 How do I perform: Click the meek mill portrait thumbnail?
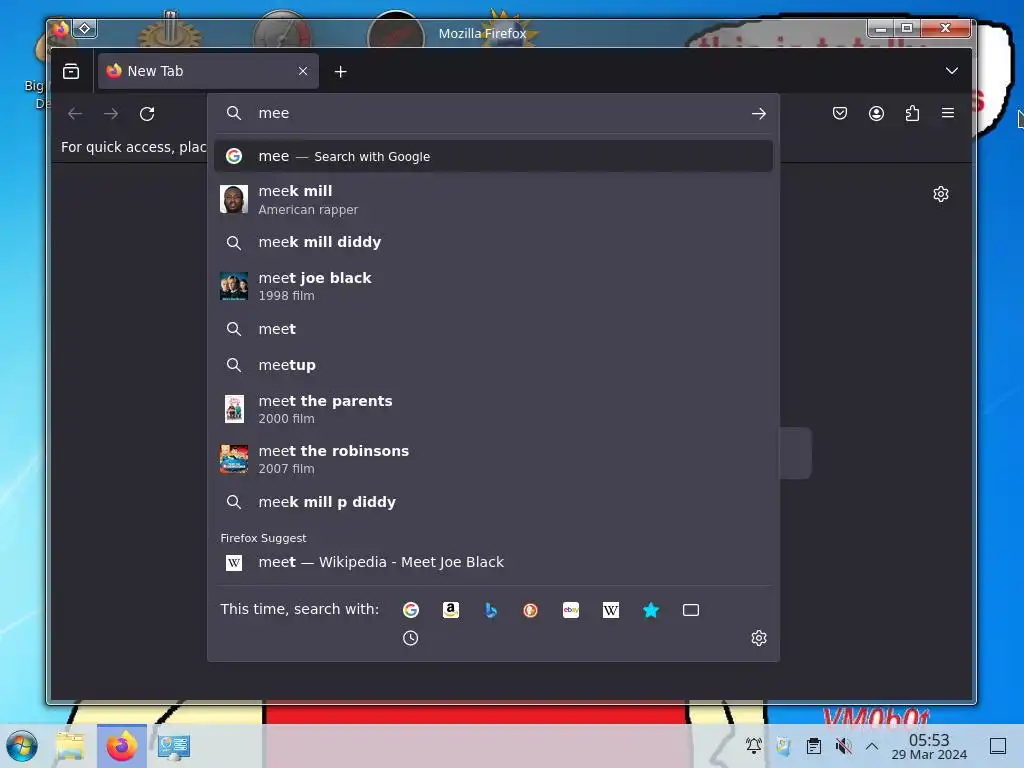234,199
